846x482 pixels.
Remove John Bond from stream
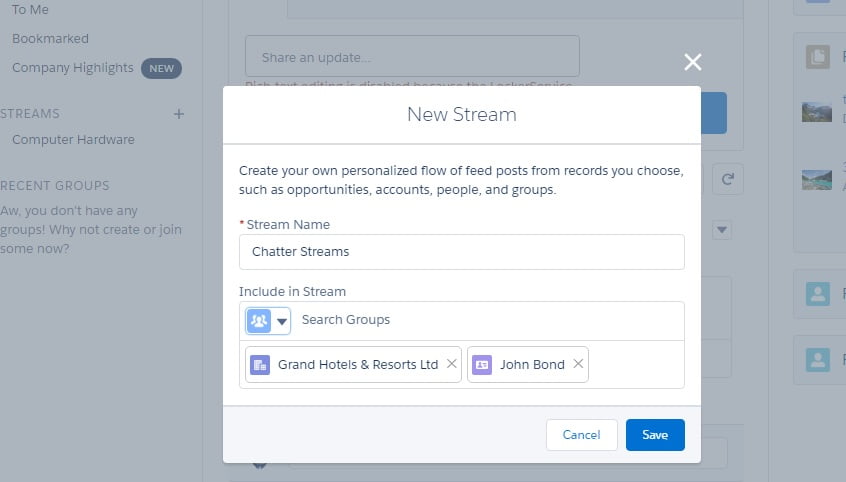click(578, 364)
